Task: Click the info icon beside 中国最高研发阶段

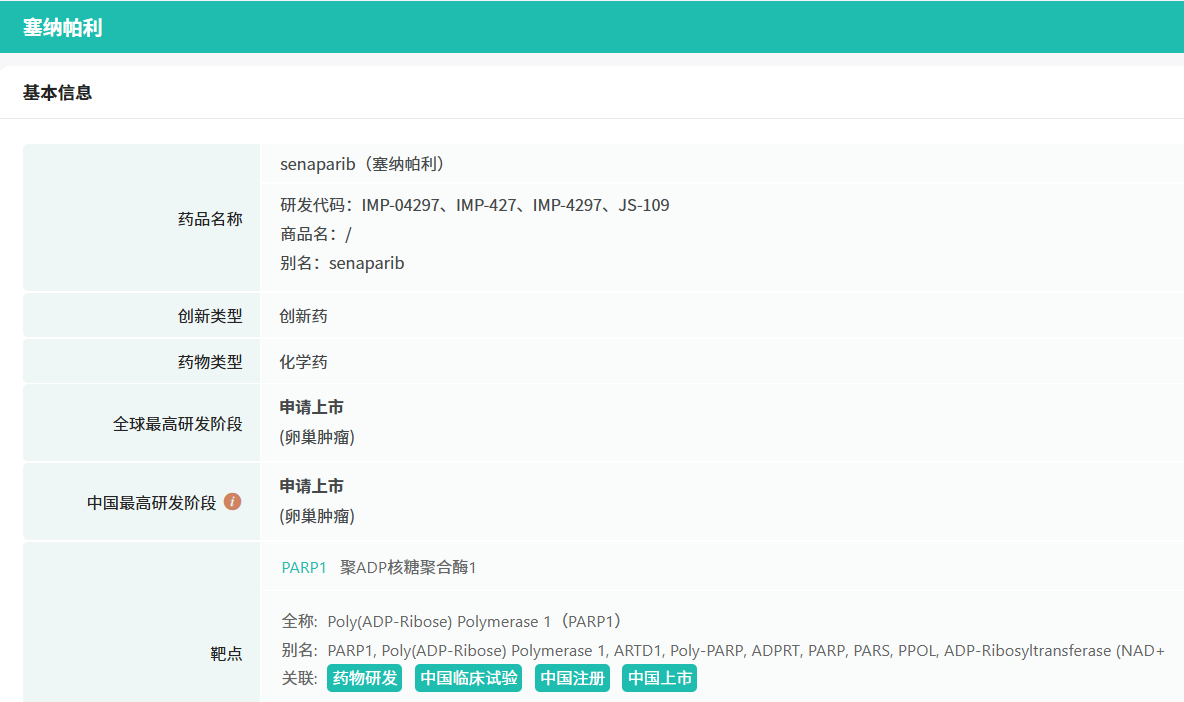Action: point(232,502)
